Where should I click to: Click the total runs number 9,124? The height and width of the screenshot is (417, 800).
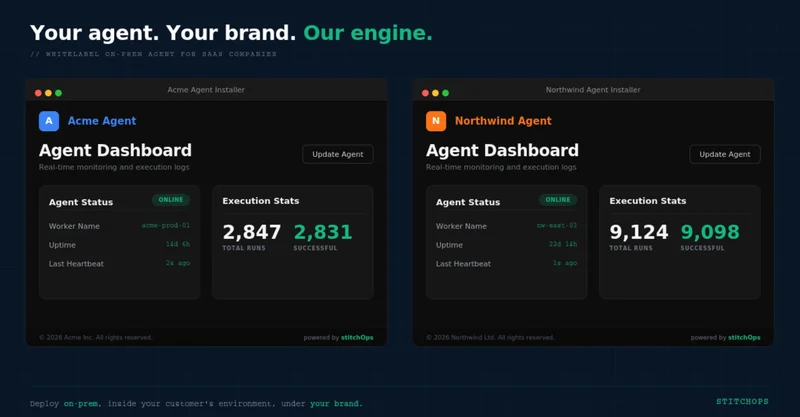pos(639,232)
